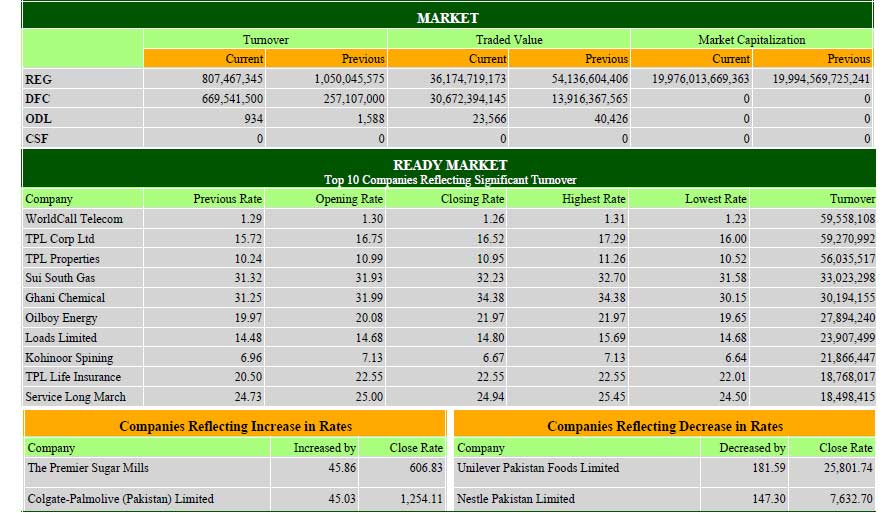Click Ghani Chemical highest rate 34.38
This screenshot has height=513, width=889.
point(612,298)
